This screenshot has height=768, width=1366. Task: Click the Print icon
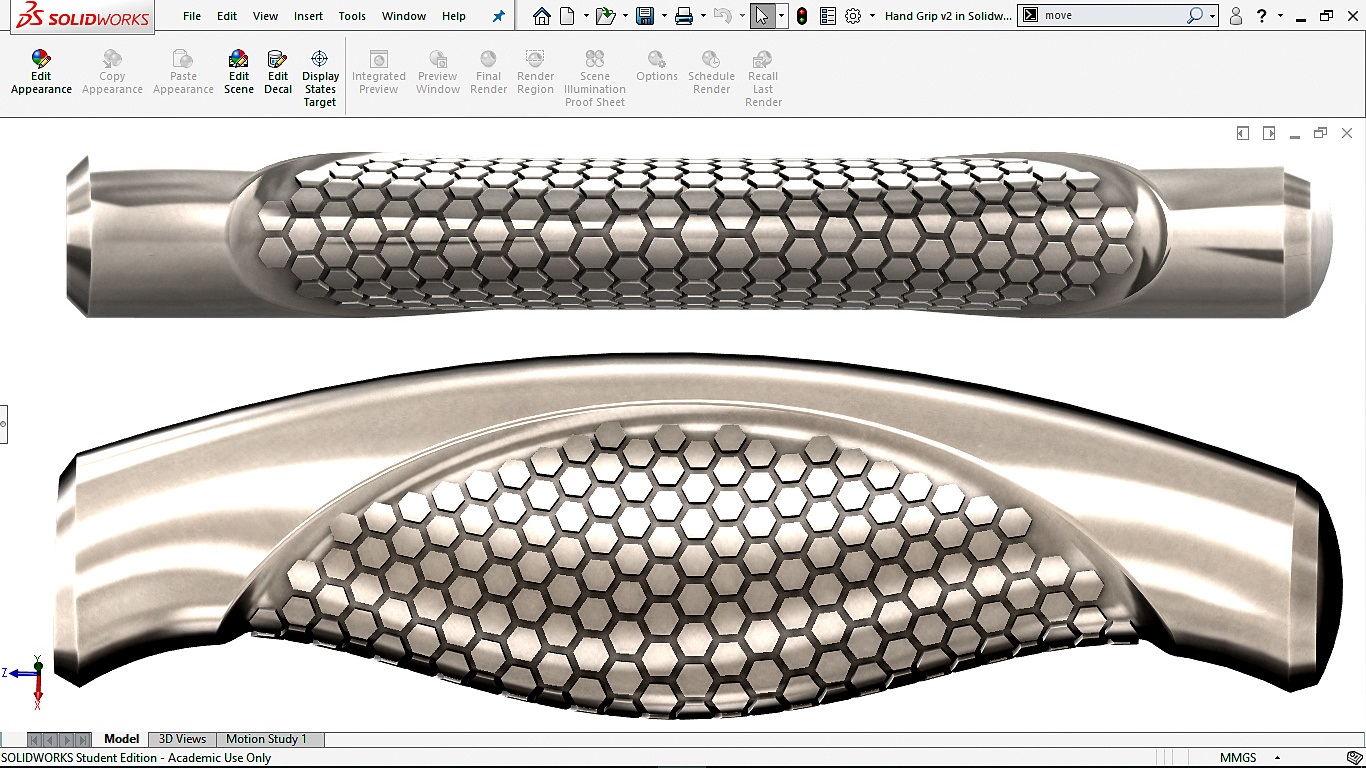click(684, 16)
